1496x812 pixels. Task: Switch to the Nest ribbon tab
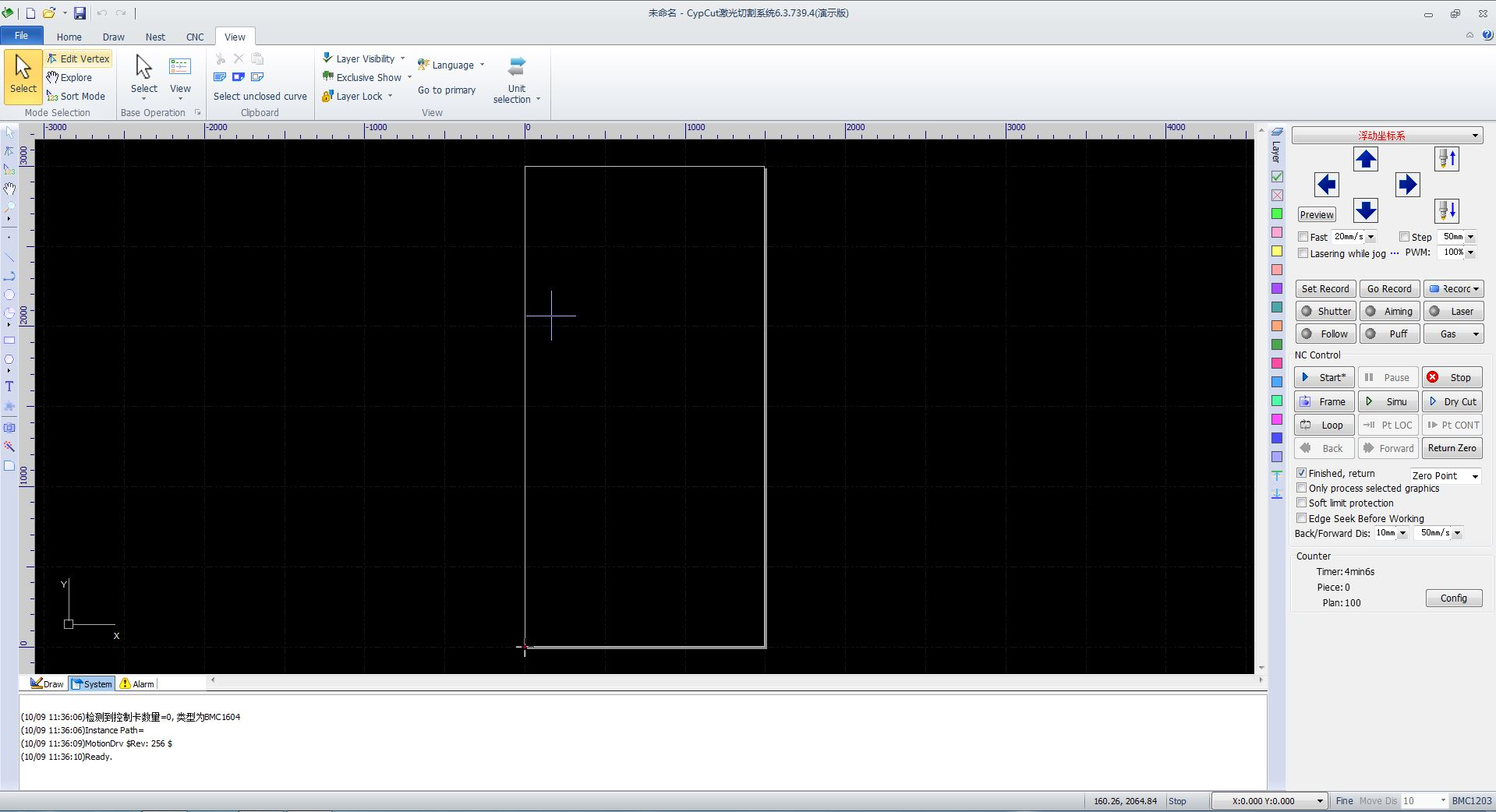click(155, 37)
